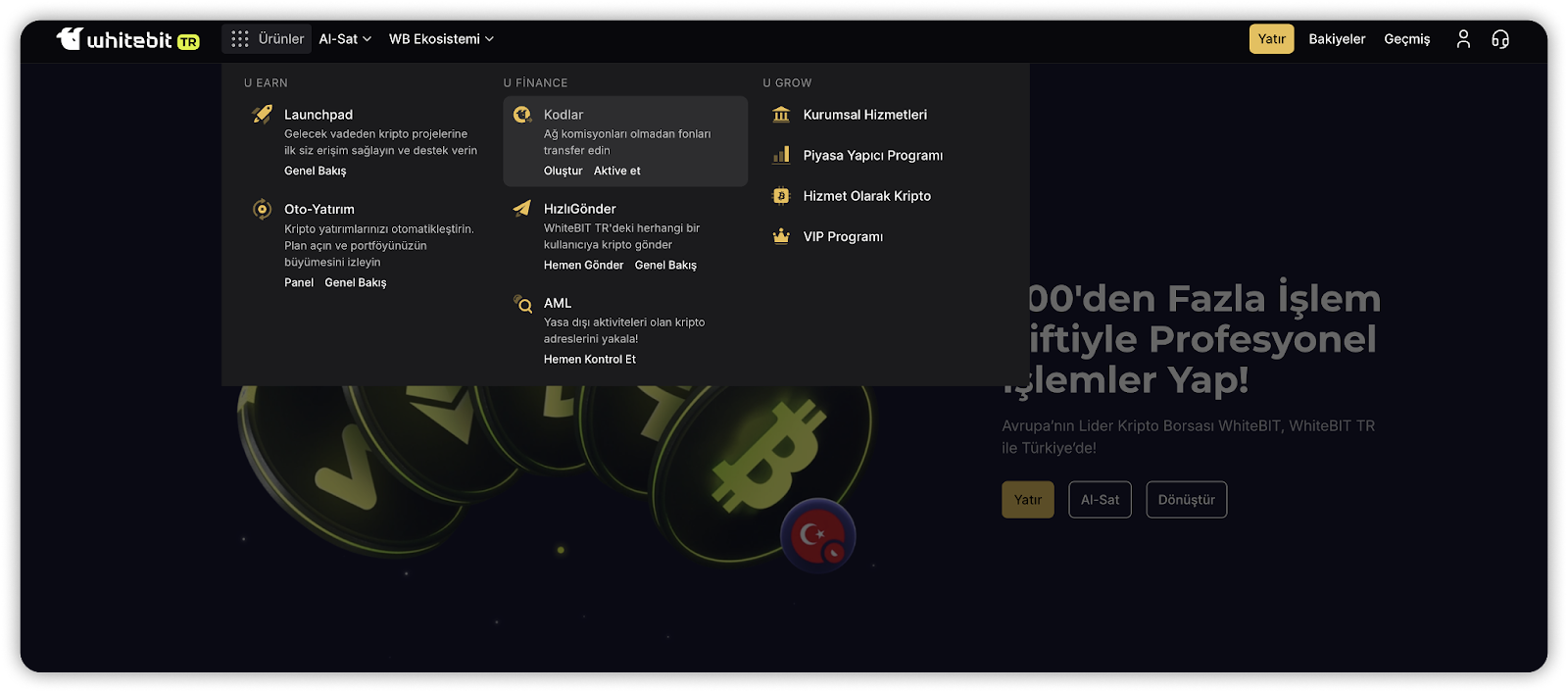Collapse the Ürünler products menu
The image size is (1568, 693).
(267, 39)
